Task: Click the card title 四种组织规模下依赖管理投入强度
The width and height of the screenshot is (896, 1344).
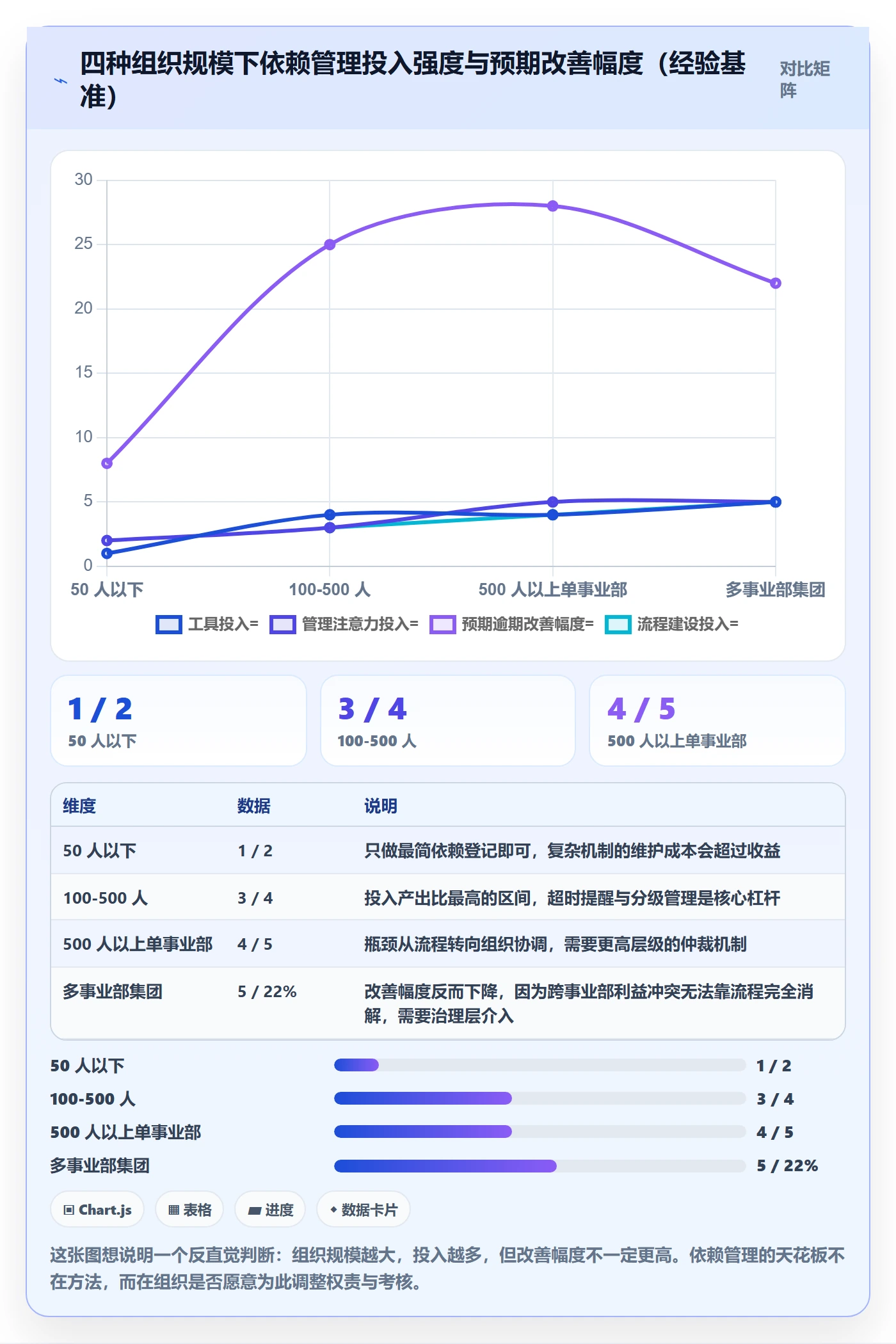Action: (413, 79)
